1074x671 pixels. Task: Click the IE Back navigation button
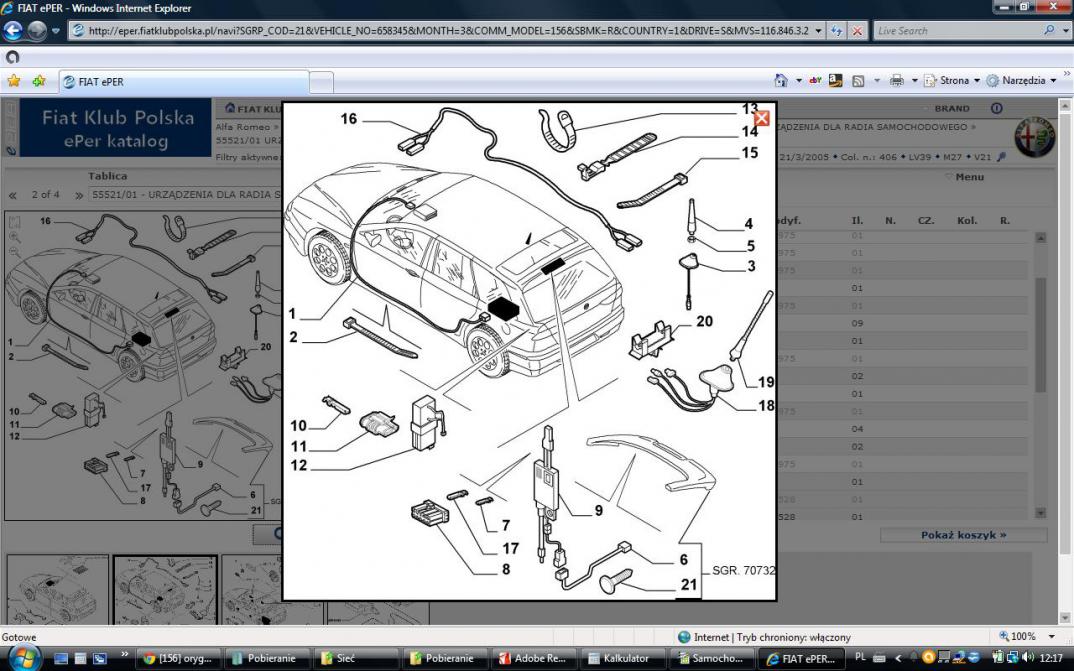[x=13, y=31]
